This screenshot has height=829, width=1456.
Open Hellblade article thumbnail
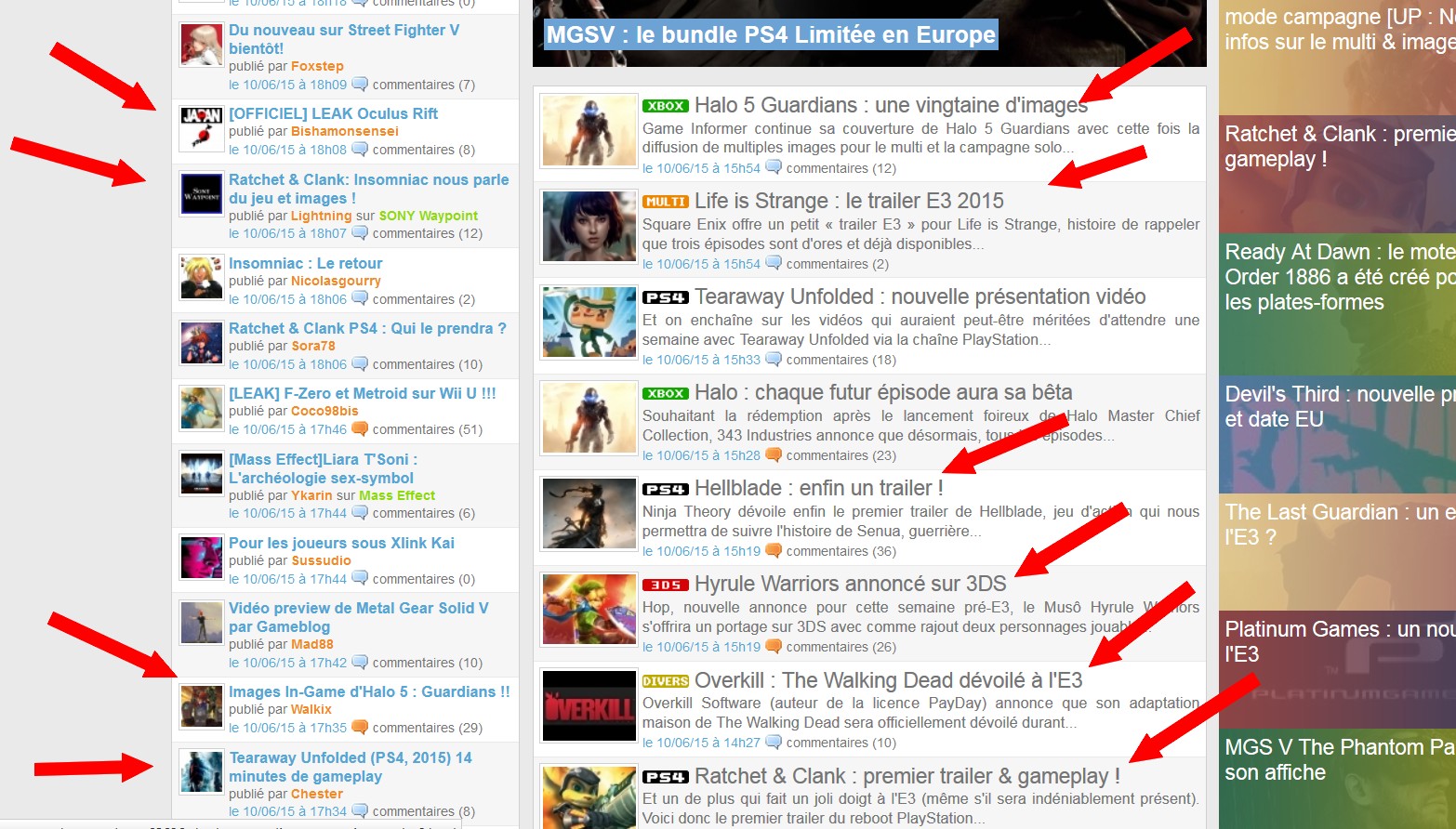pyautogui.click(x=589, y=513)
